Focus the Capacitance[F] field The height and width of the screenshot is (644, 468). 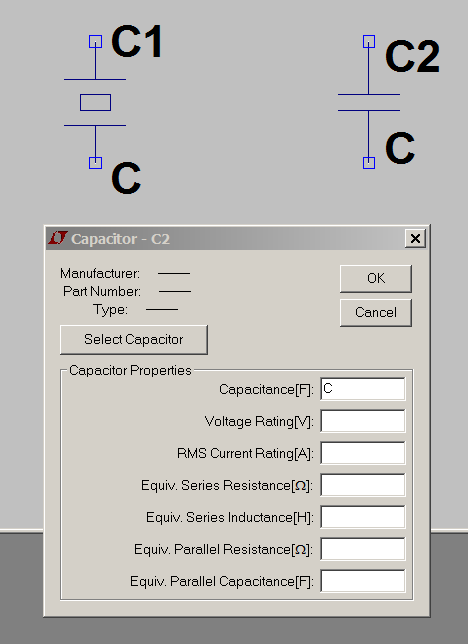(362, 389)
